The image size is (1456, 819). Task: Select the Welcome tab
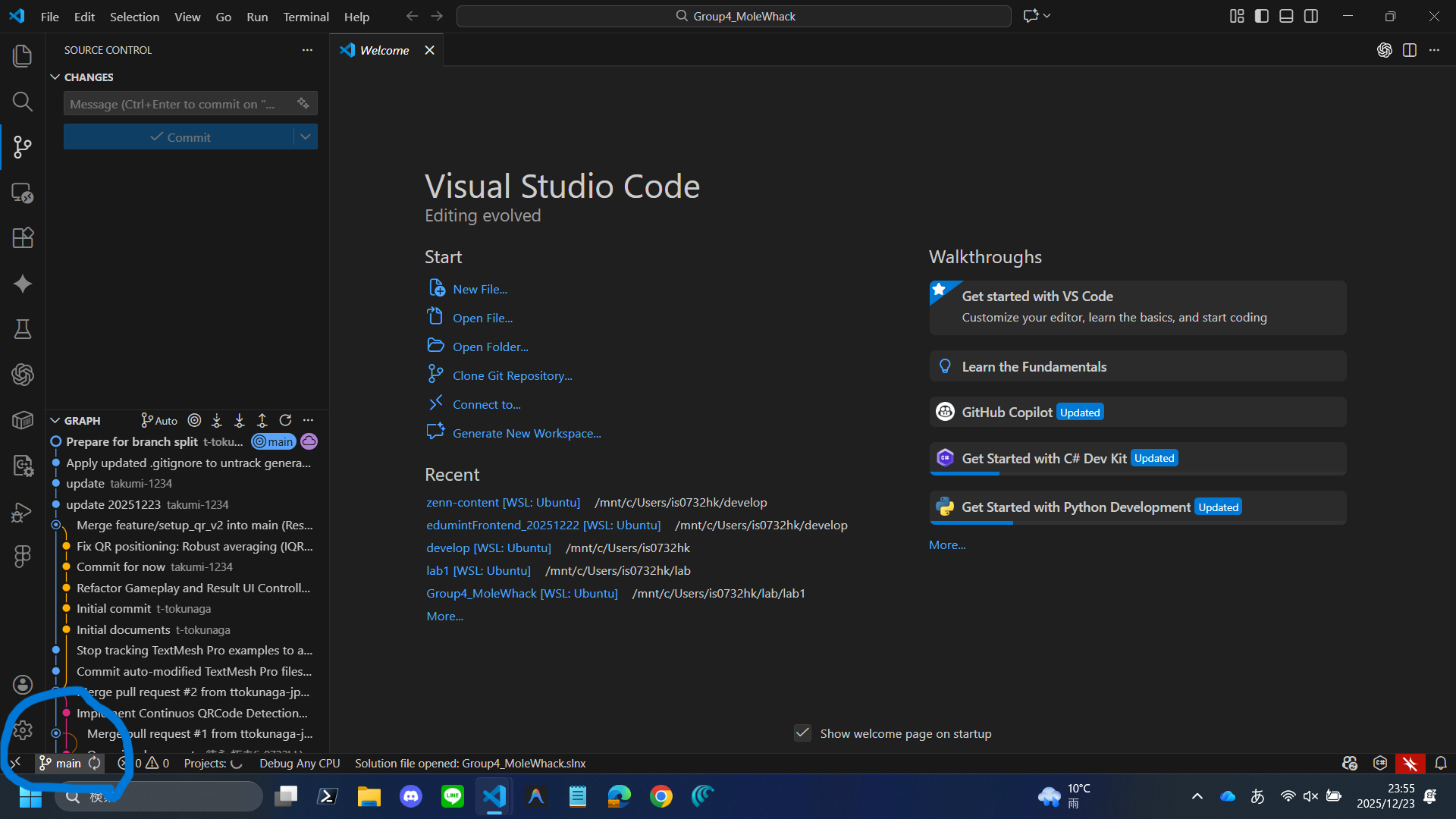pyautogui.click(x=384, y=50)
